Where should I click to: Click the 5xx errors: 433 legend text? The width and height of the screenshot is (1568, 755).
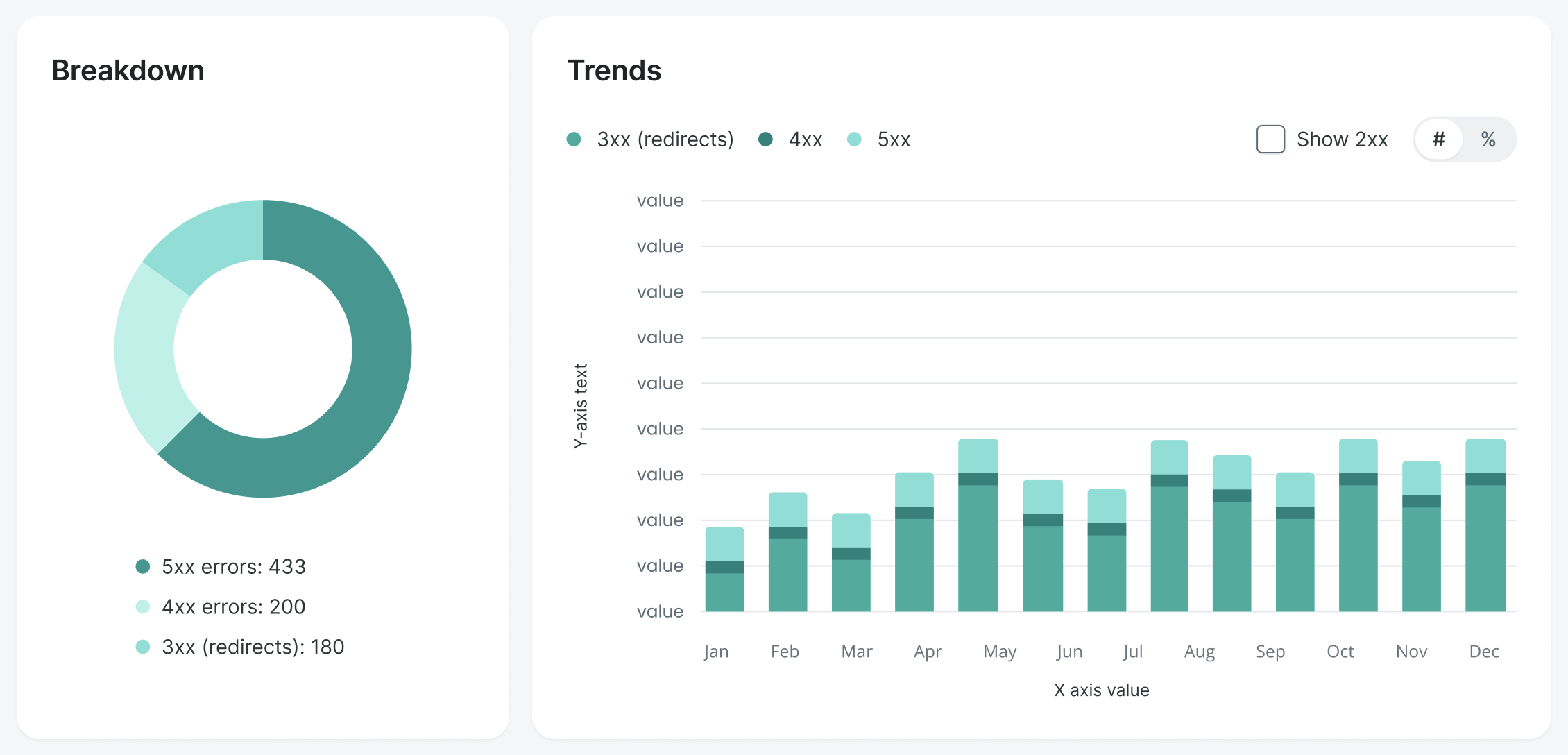pyautogui.click(x=233, y=567)
